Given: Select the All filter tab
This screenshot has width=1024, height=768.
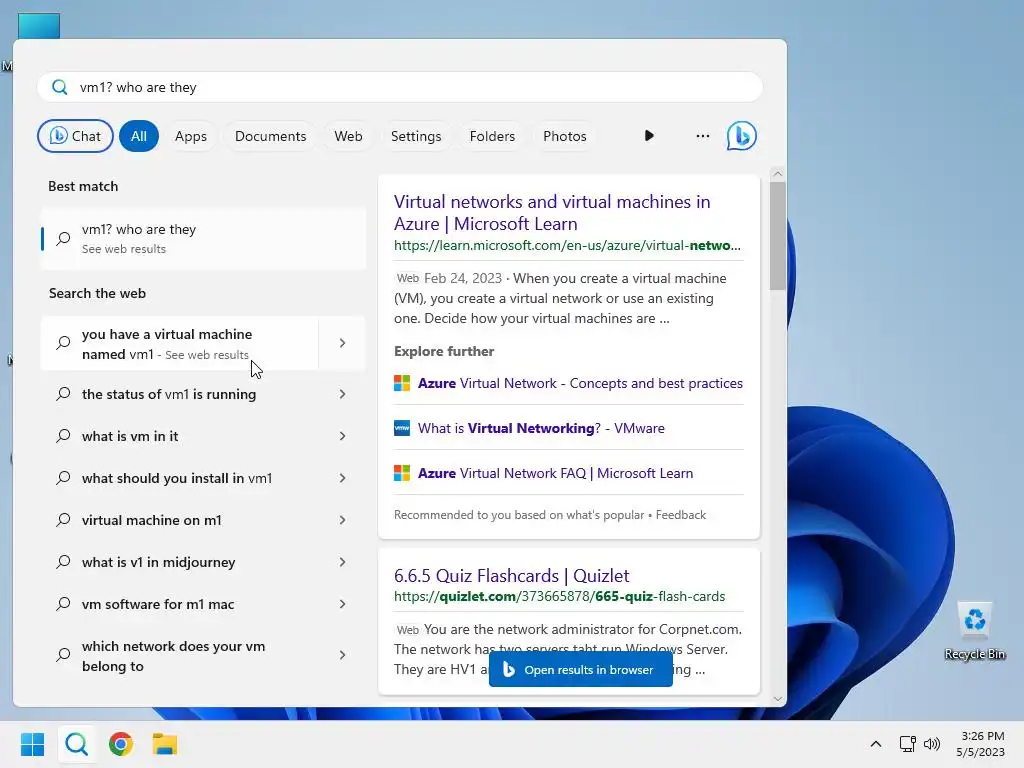Looking at the screenshot, I should click(138, 136).
